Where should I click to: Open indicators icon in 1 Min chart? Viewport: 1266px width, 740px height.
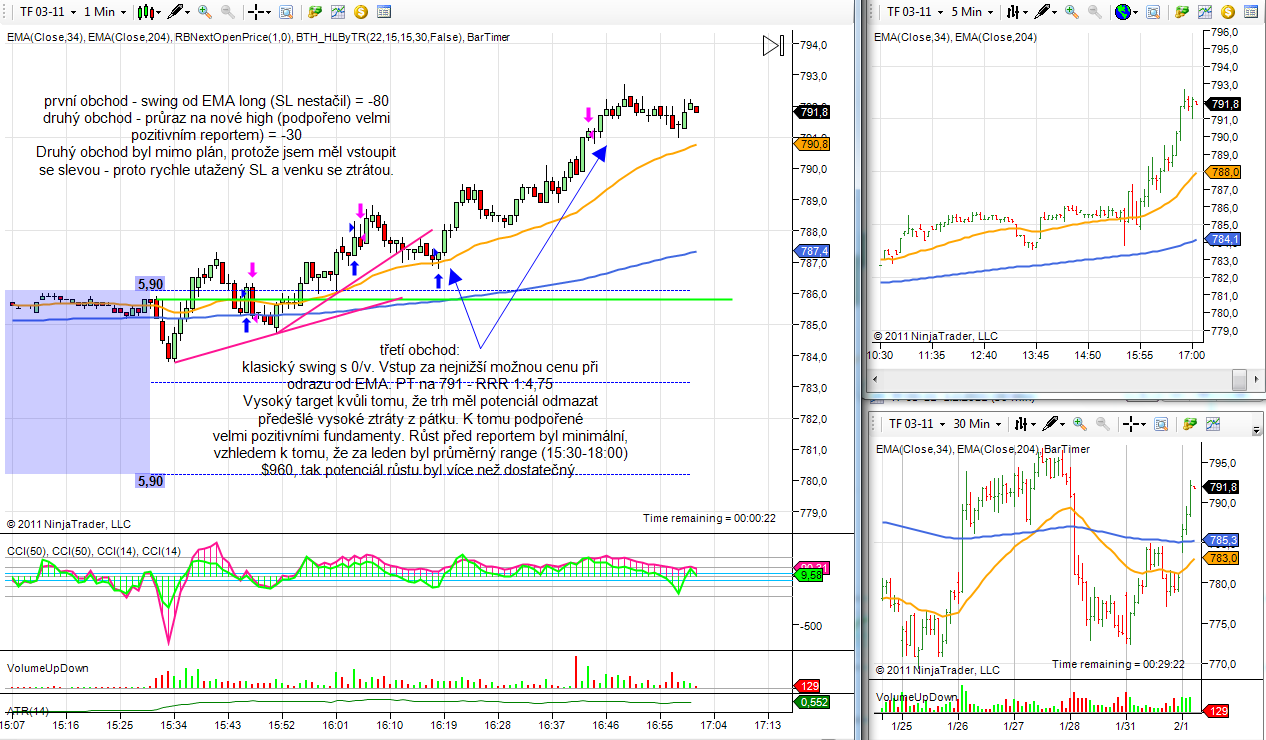click(338, 12)
